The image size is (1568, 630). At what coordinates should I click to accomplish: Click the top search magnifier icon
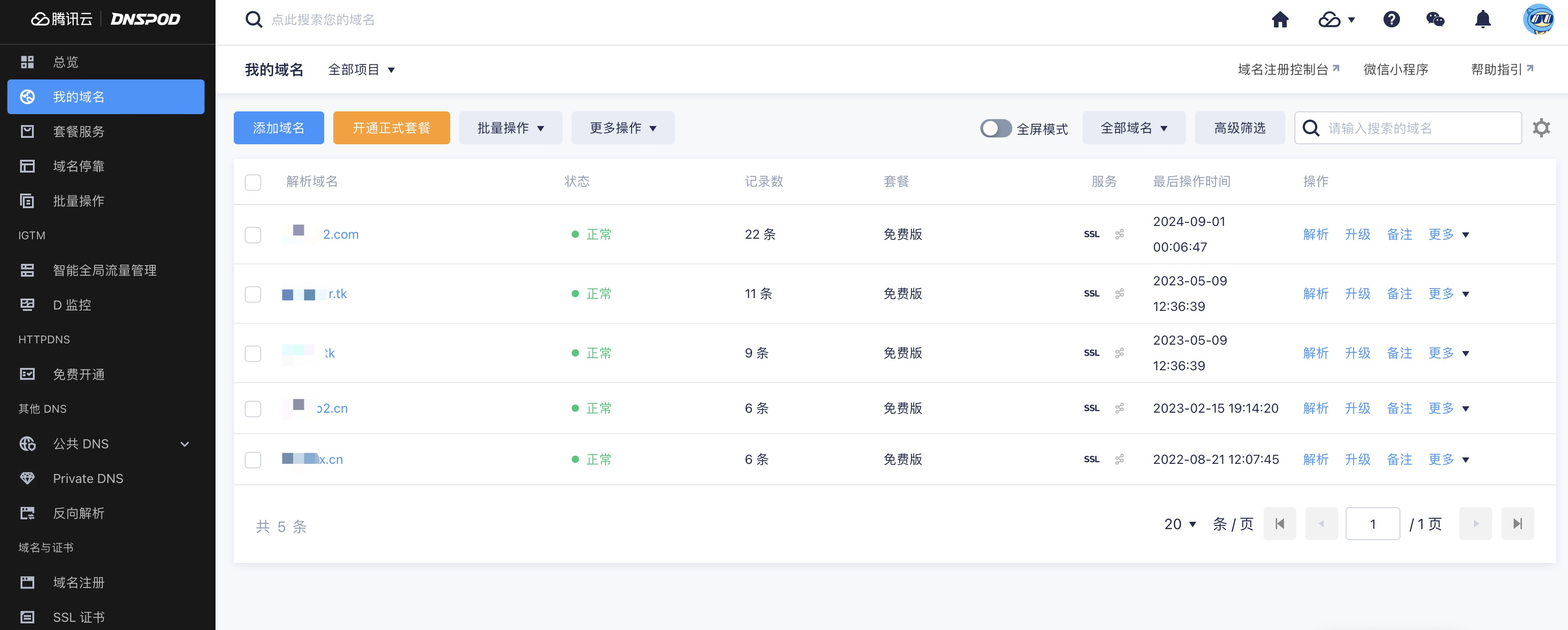pyautogui.click(x=254, y=20)
